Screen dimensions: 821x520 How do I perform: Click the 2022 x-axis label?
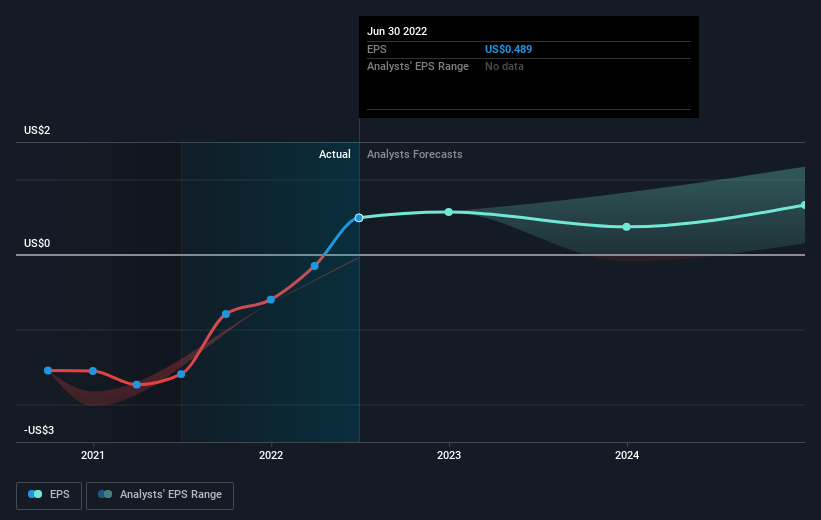pyautogui.click(x=271, y=455)
